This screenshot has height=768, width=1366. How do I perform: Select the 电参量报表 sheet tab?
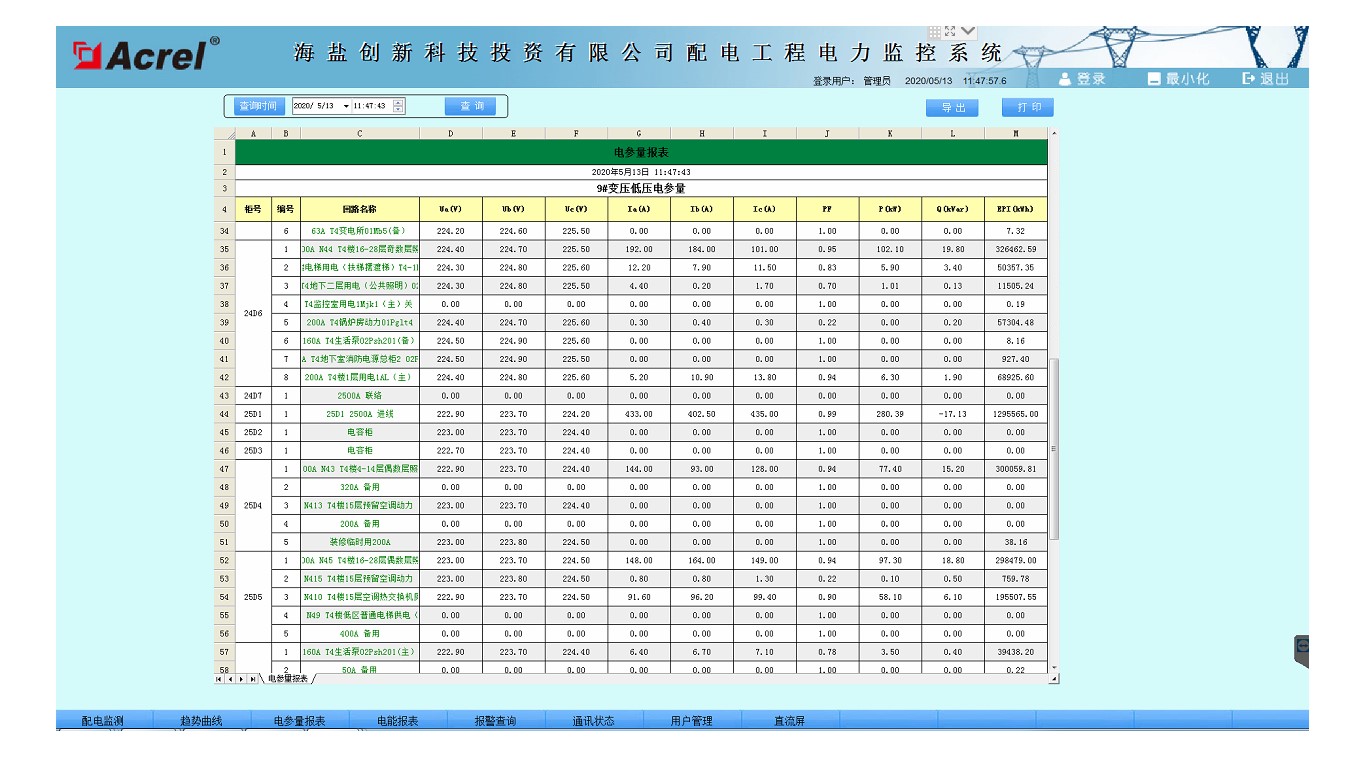click(x=288, y=679)
